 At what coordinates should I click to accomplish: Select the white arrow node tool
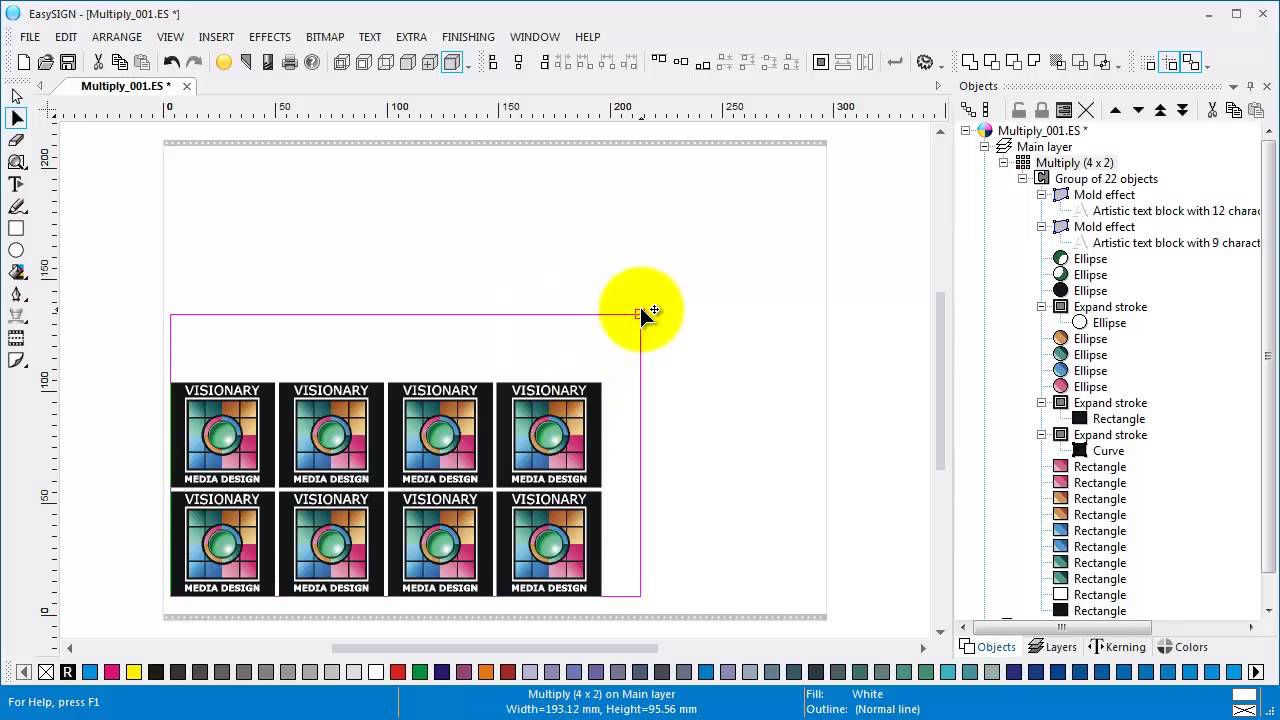(16, 96)
